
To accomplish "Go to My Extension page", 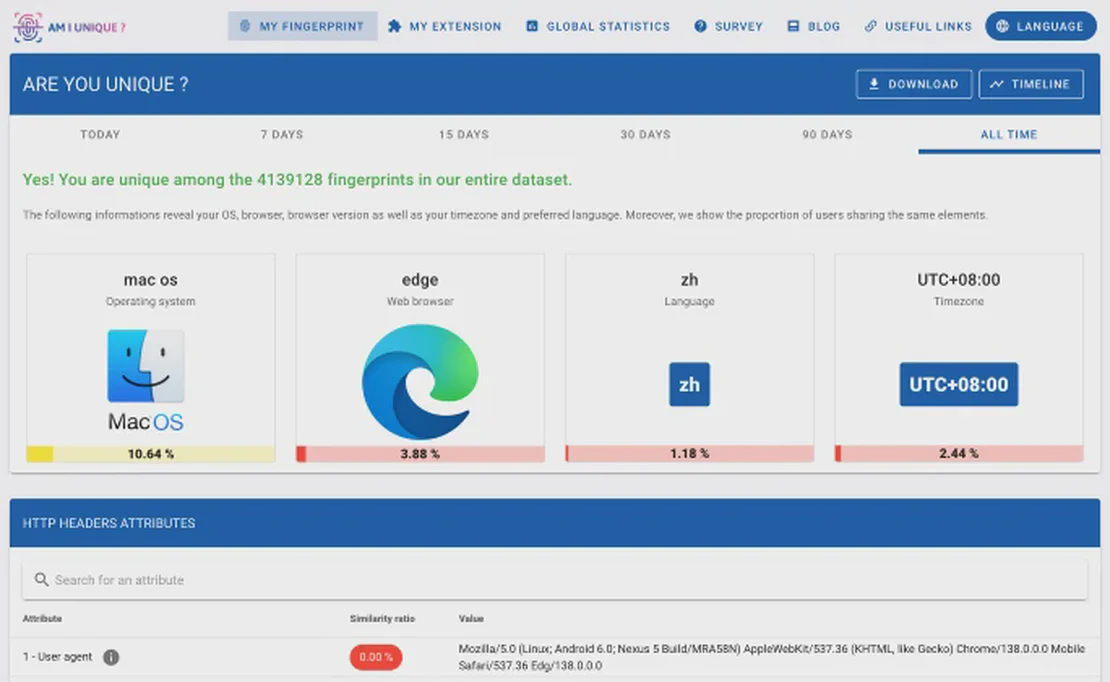I will [445, 26].
